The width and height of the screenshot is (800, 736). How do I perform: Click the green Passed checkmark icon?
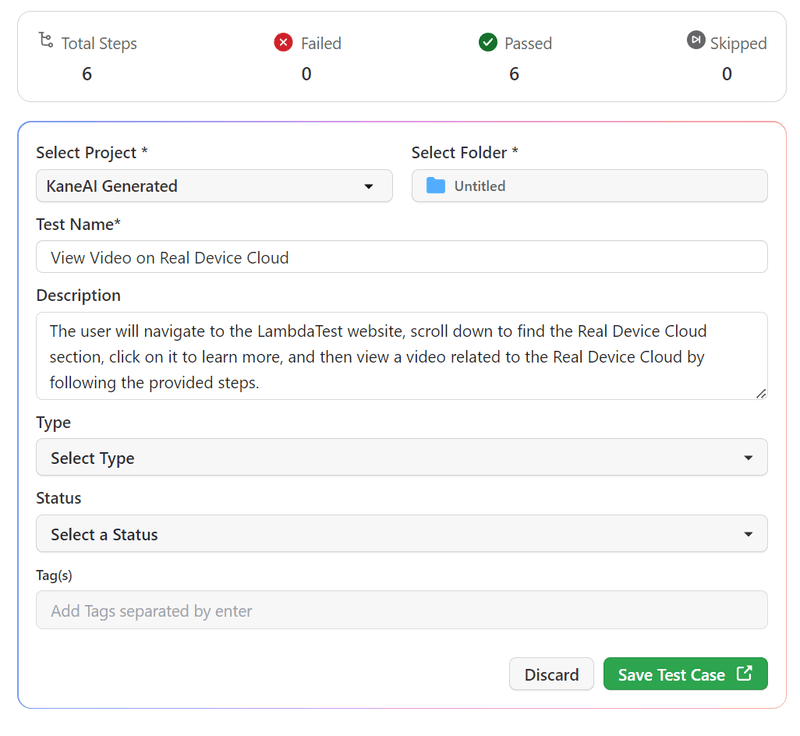(488, 43)
